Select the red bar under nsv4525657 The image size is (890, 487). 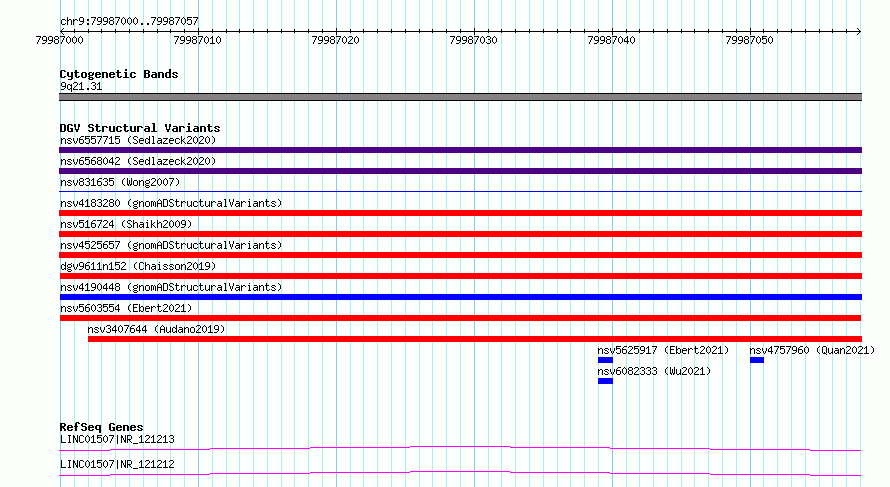[x=460, y=255]
